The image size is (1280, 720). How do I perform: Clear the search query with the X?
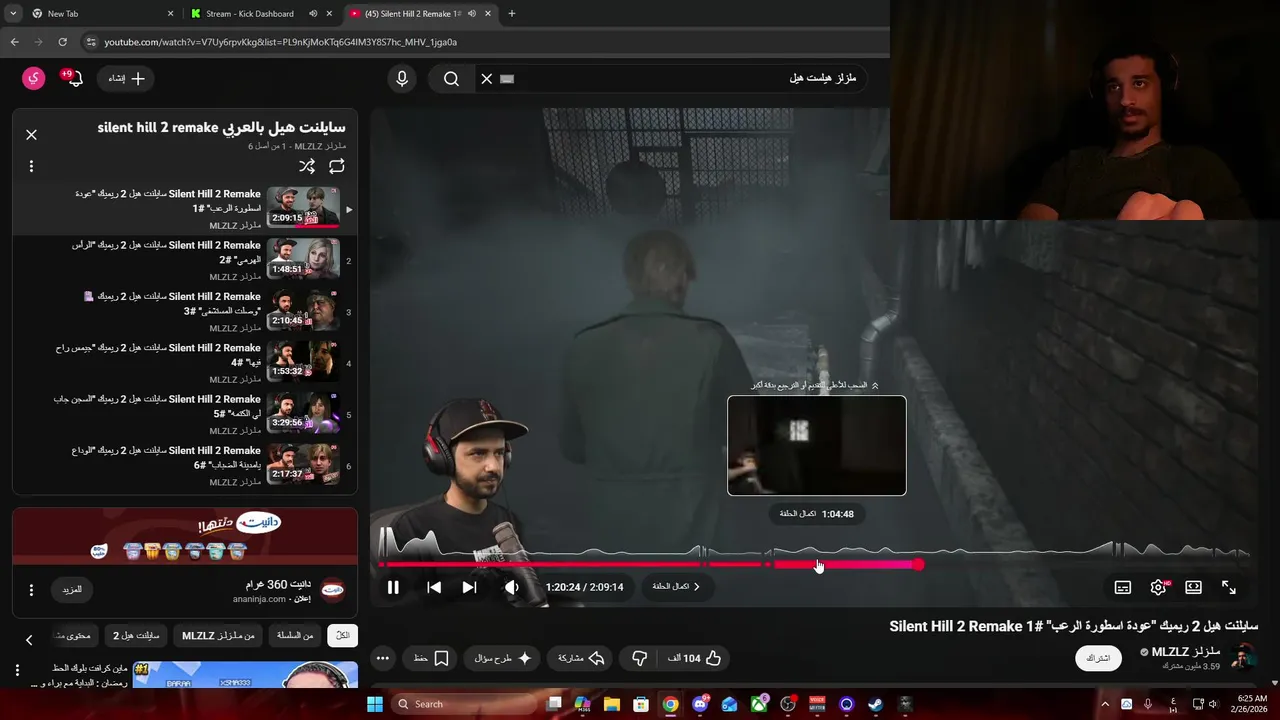point(487,78)
